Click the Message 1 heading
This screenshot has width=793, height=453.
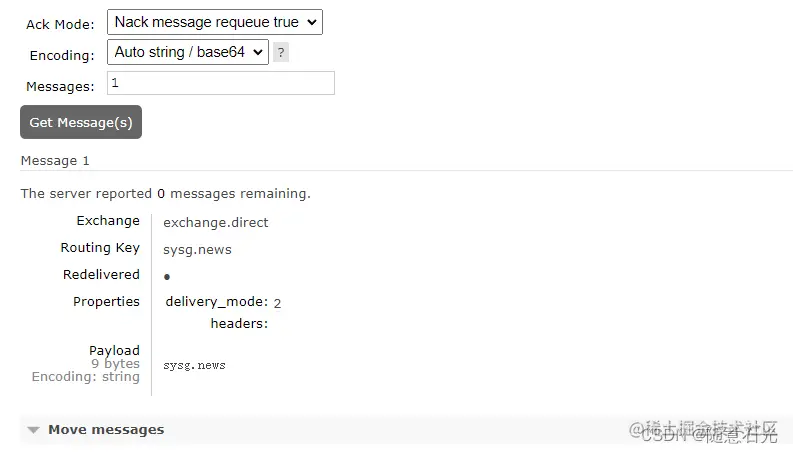[55, 161]
